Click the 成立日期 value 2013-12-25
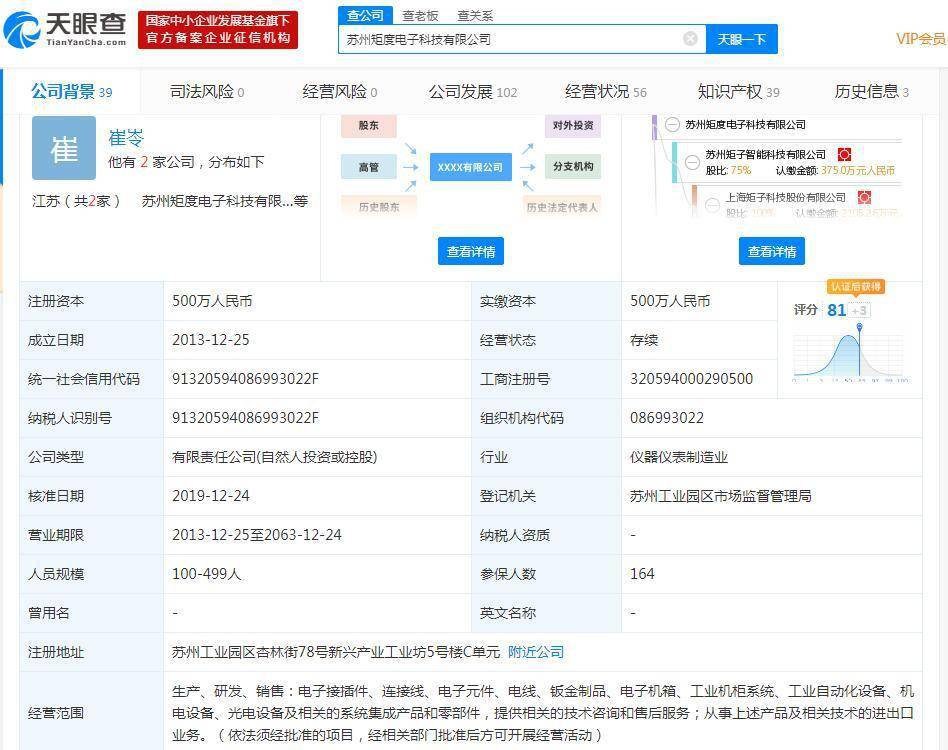The height and width of the screenshot is (750, 948). (210, 340)
